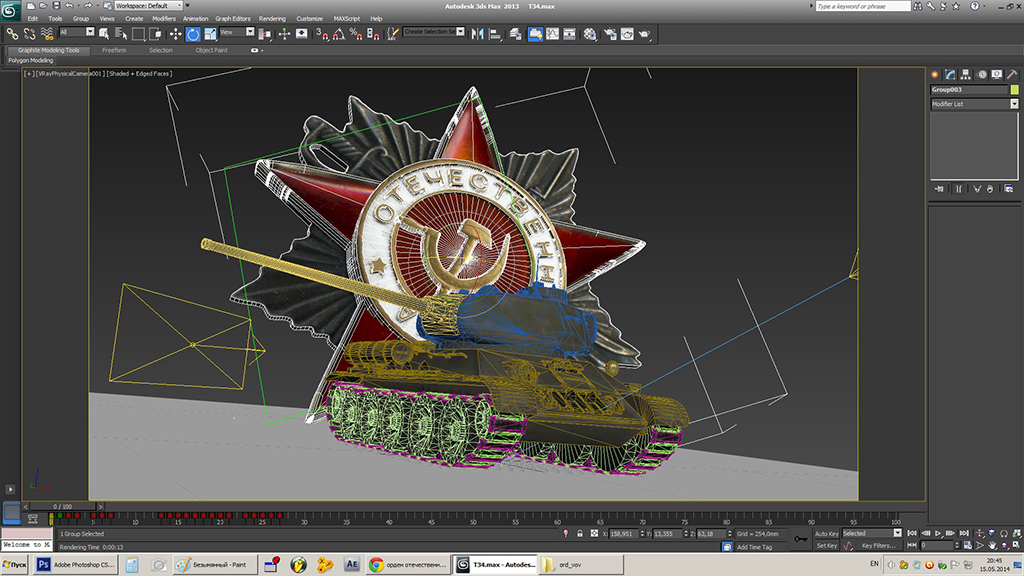Click Use Pivot Point Center icon
1024x576 pixels.
point(265,34)
